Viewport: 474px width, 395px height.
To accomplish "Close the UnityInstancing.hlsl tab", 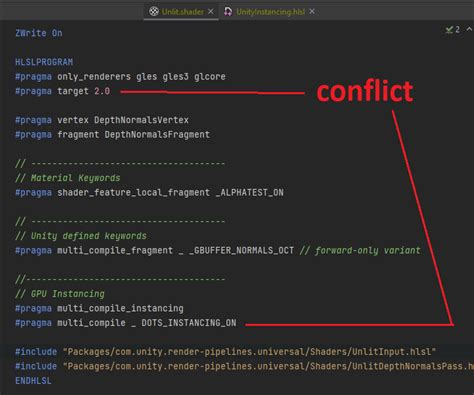I will coord(312,12).
